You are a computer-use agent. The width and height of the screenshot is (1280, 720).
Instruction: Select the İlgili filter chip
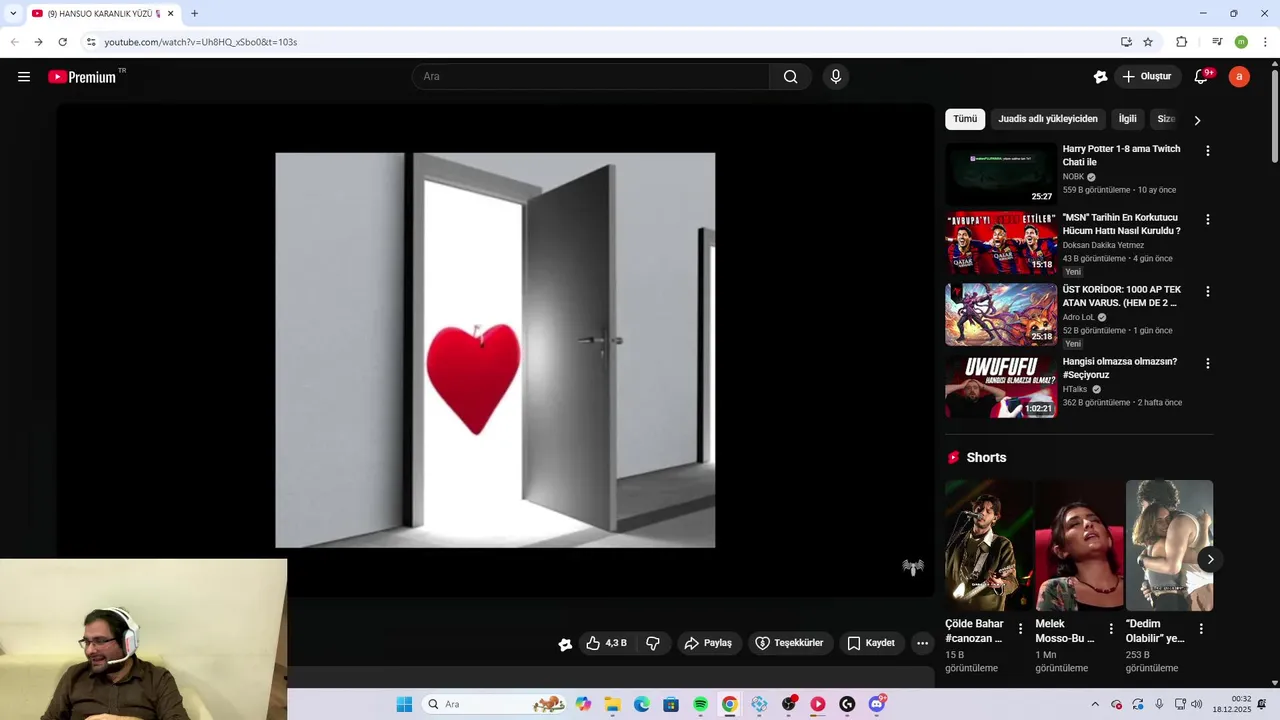(x=1128, y=119)
